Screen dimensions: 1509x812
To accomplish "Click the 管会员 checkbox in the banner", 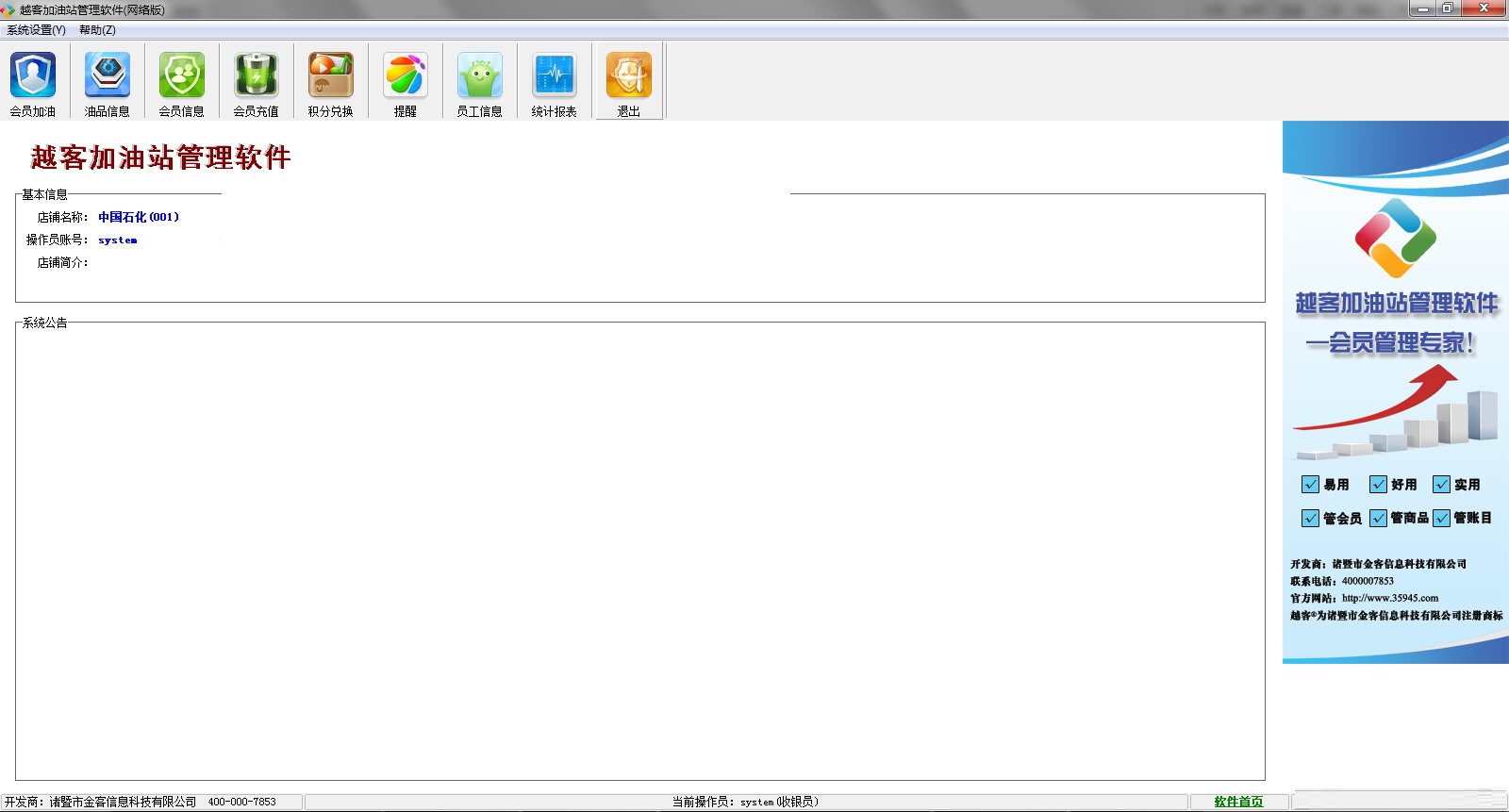I will point(1311,518).
